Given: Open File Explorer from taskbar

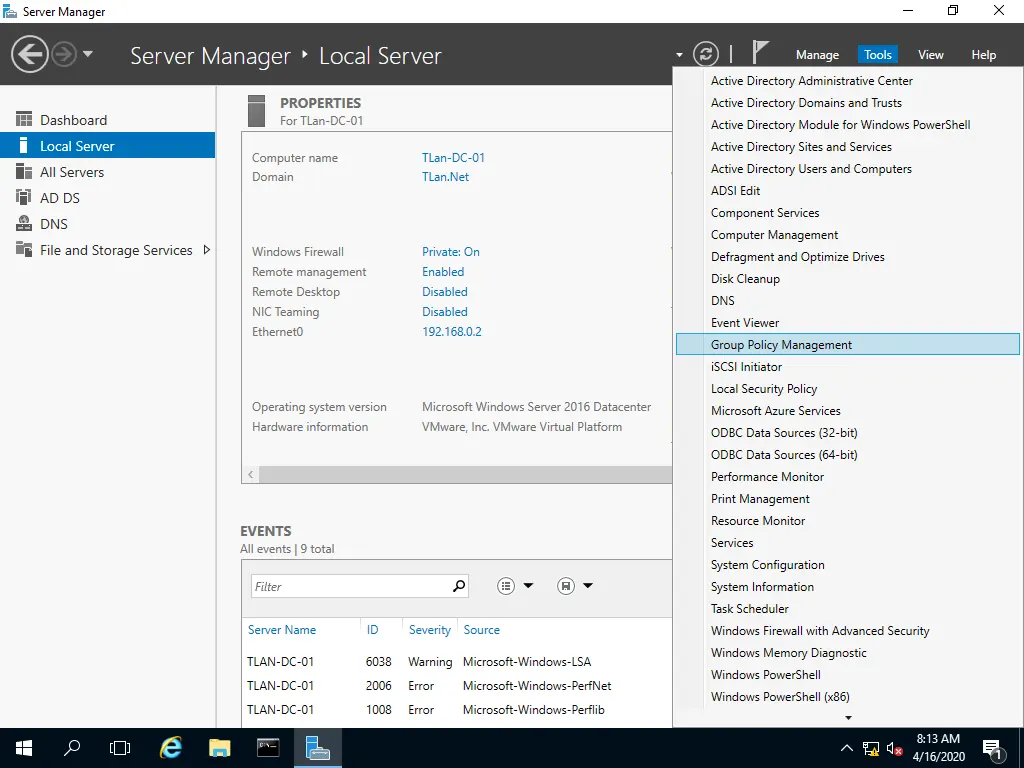Looking at the screenshot, I should (x=219, y=748).
